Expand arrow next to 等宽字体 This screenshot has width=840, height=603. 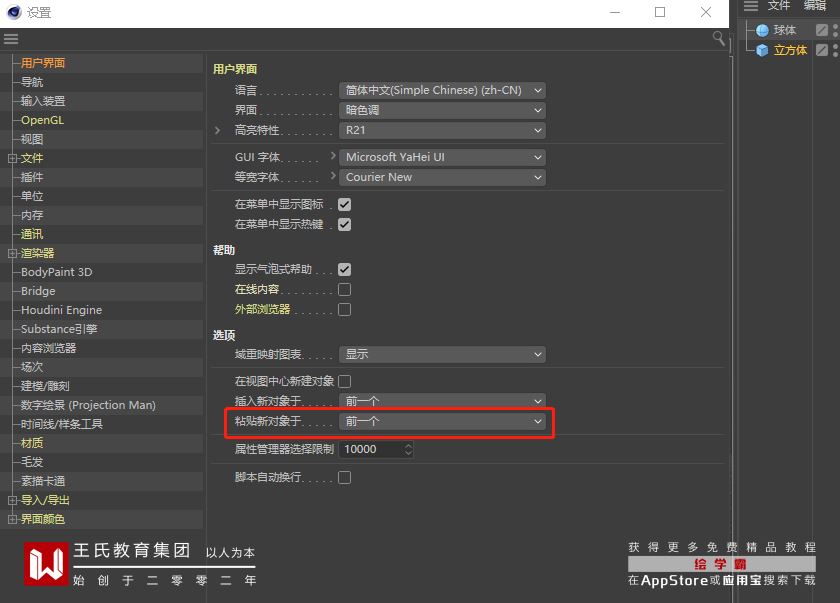(333, 176)
